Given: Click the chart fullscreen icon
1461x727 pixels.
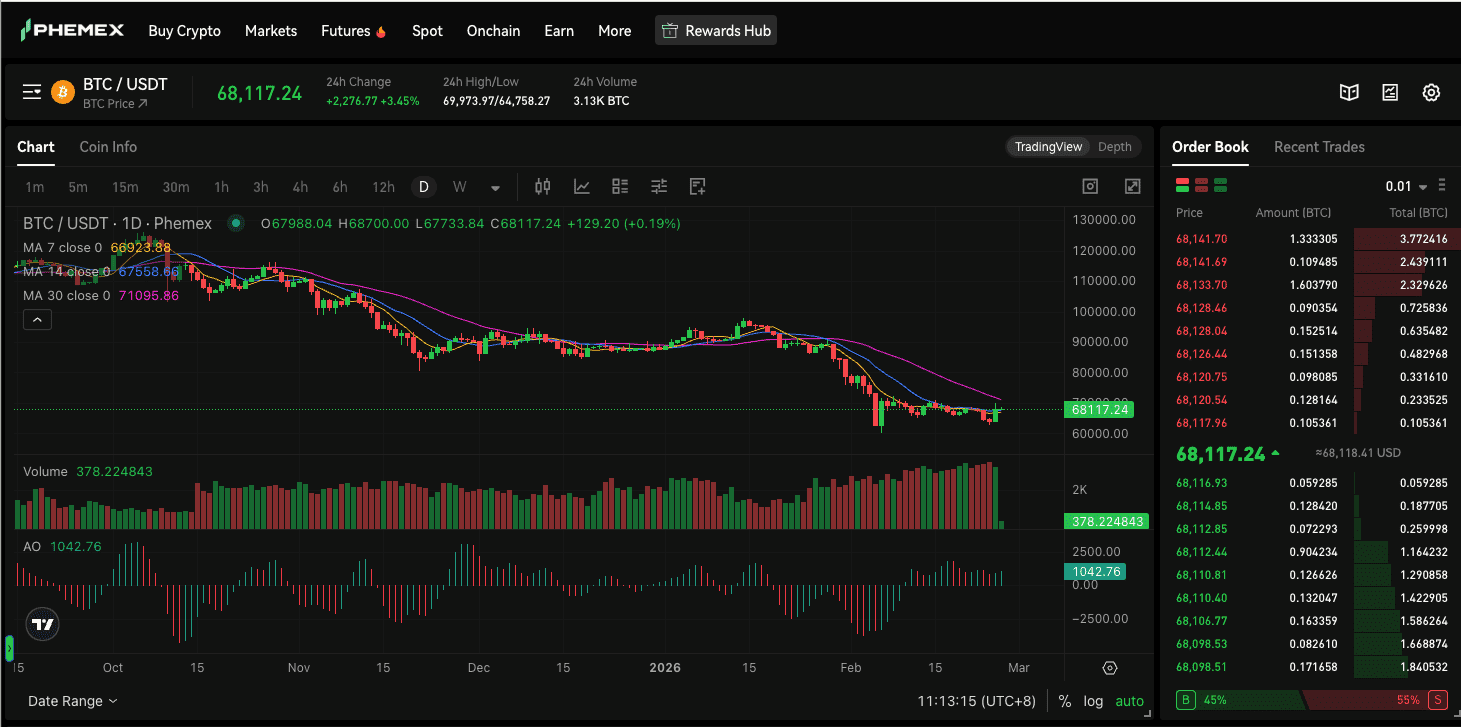Looking at the screenshot, I should pyautogui.click(x=1133, y=187).
